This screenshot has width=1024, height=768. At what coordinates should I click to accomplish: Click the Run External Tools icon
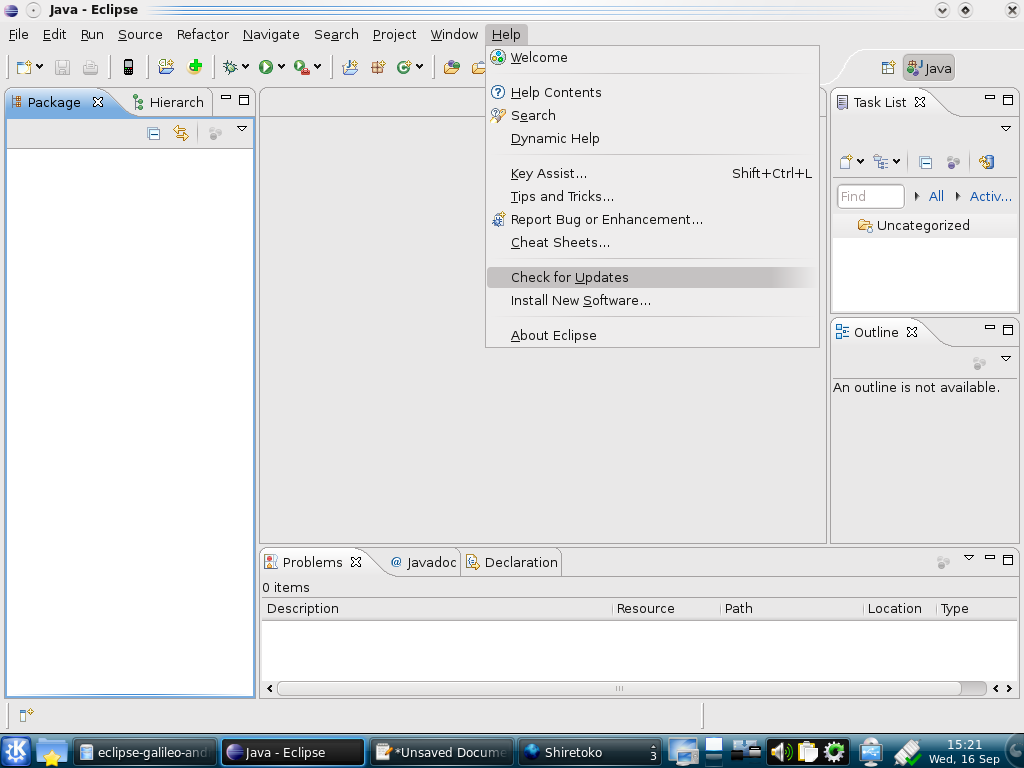click(x=302, y=67)
